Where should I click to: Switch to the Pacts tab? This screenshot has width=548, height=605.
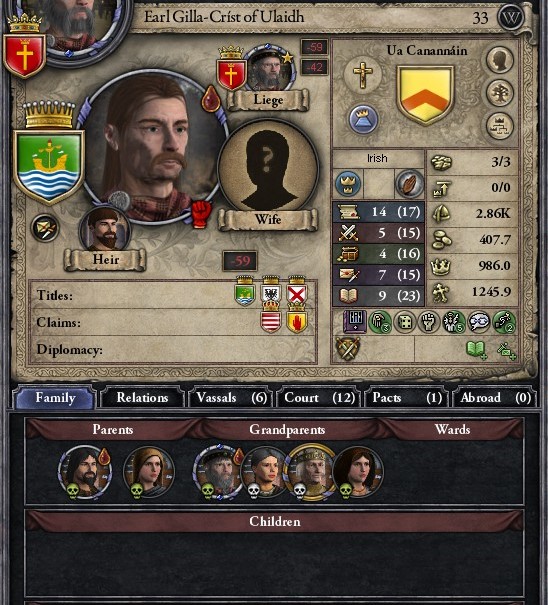pyautogui.click(x=407, y=397)
